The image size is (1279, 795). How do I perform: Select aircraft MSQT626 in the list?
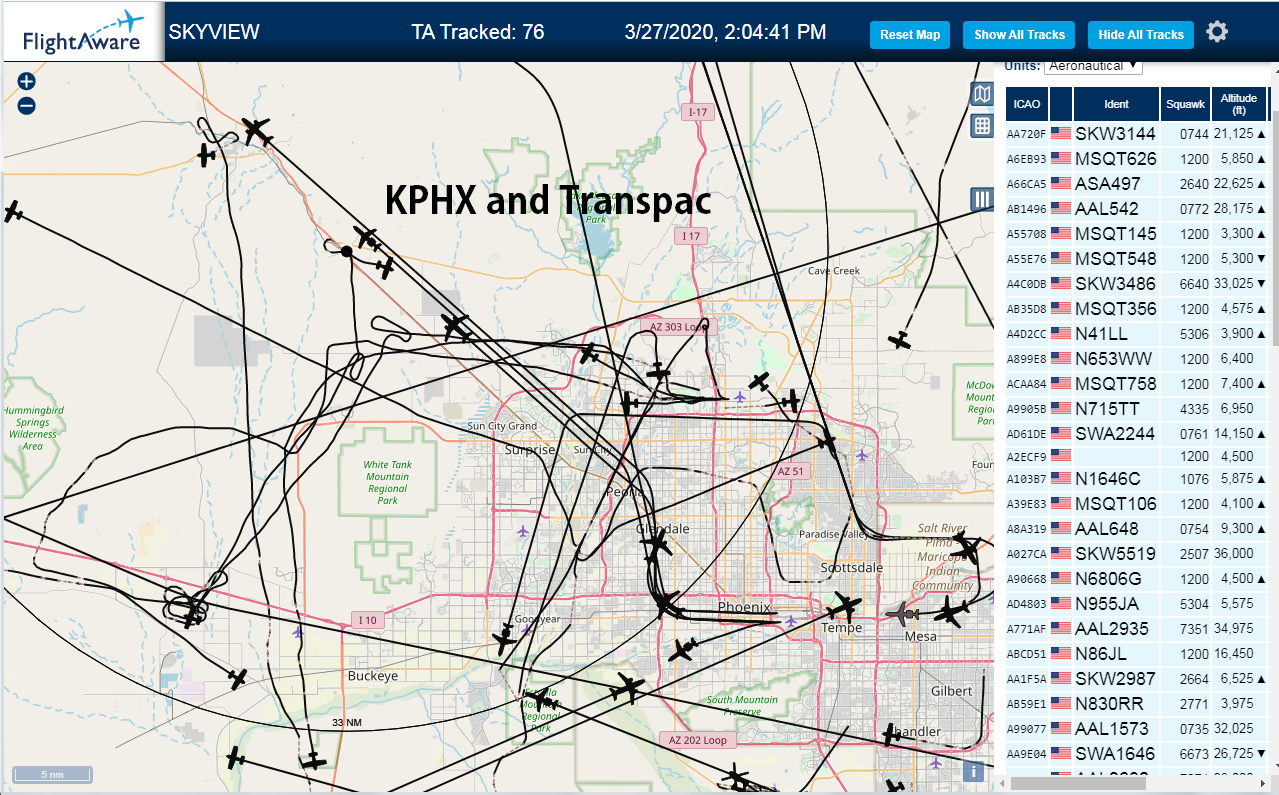(1115, 159)
